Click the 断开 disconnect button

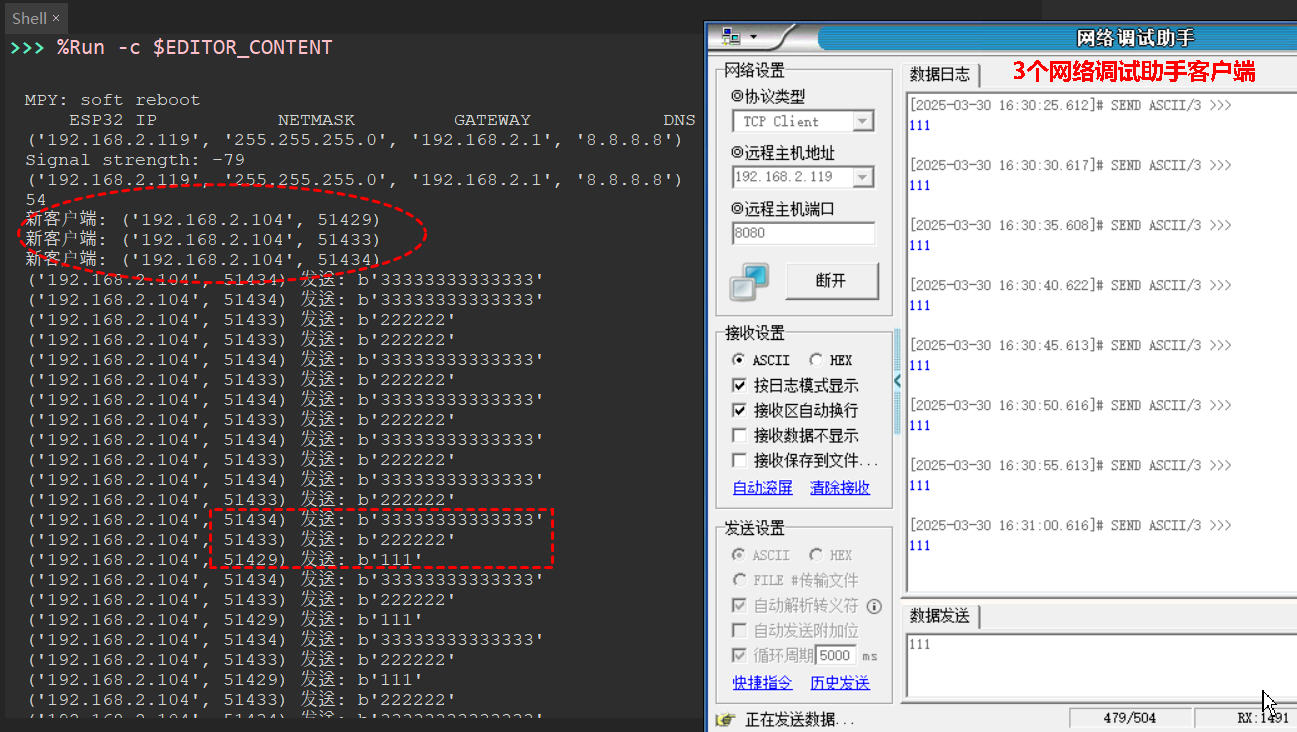tap(832, 282)
